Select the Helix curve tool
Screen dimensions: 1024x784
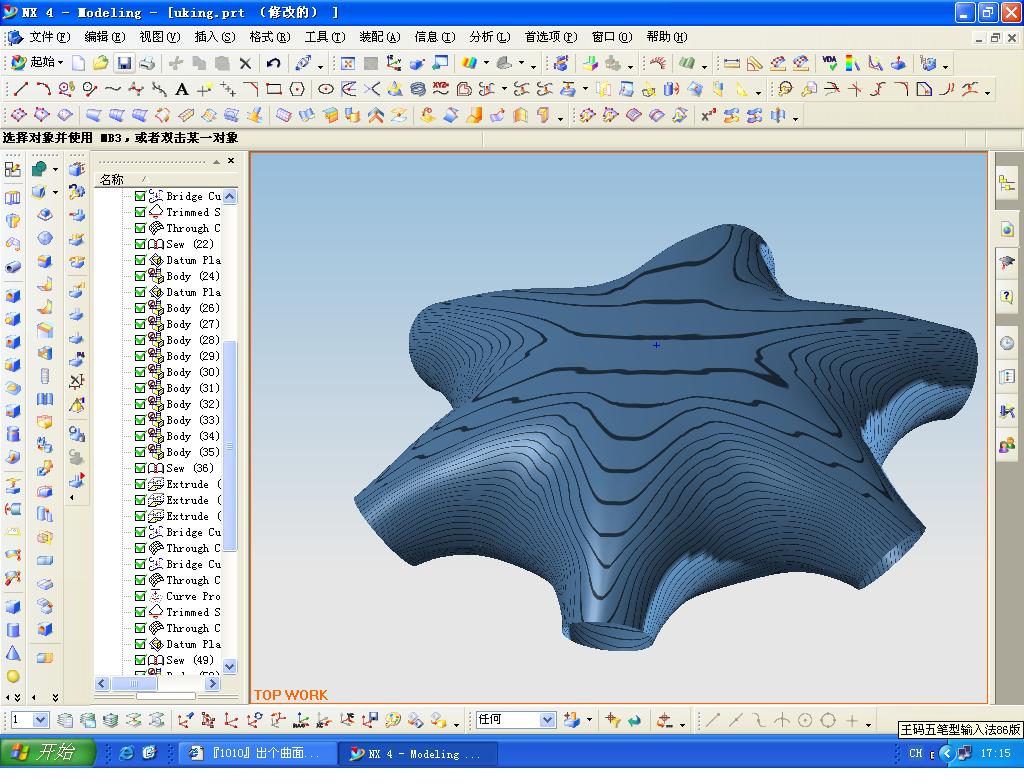pos(418,89)
